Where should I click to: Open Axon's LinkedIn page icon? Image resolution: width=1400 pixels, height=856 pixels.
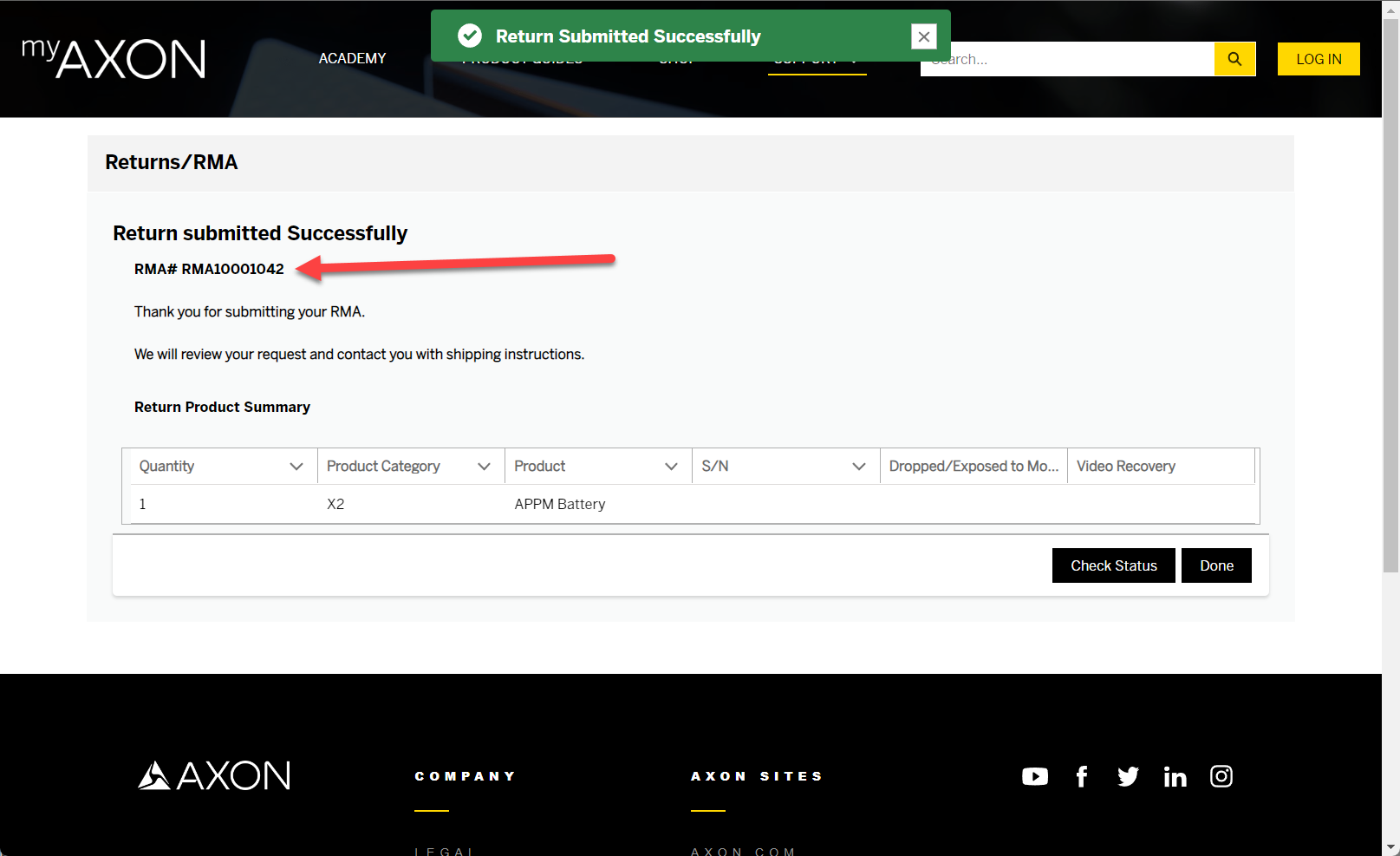1175,776
